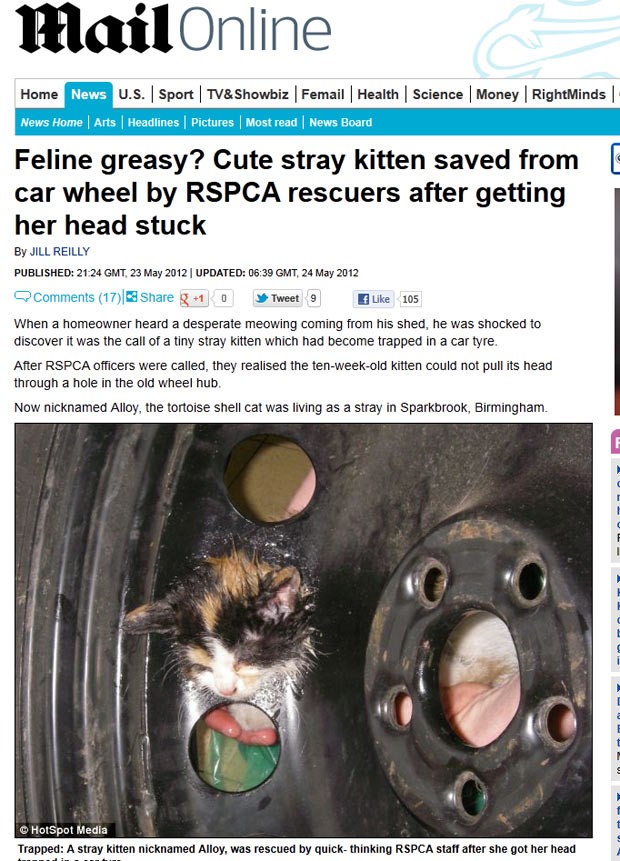
Task: Click the Comments speech bubble icon
Action: pos(23,297)
